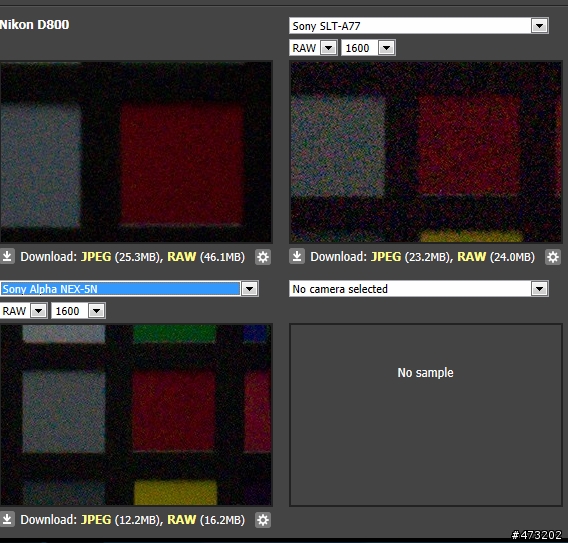Open the 1600 ISO dropdown for Sony Alpha NEX-5N
568x543 pixels.
click(x=78, y=311)
